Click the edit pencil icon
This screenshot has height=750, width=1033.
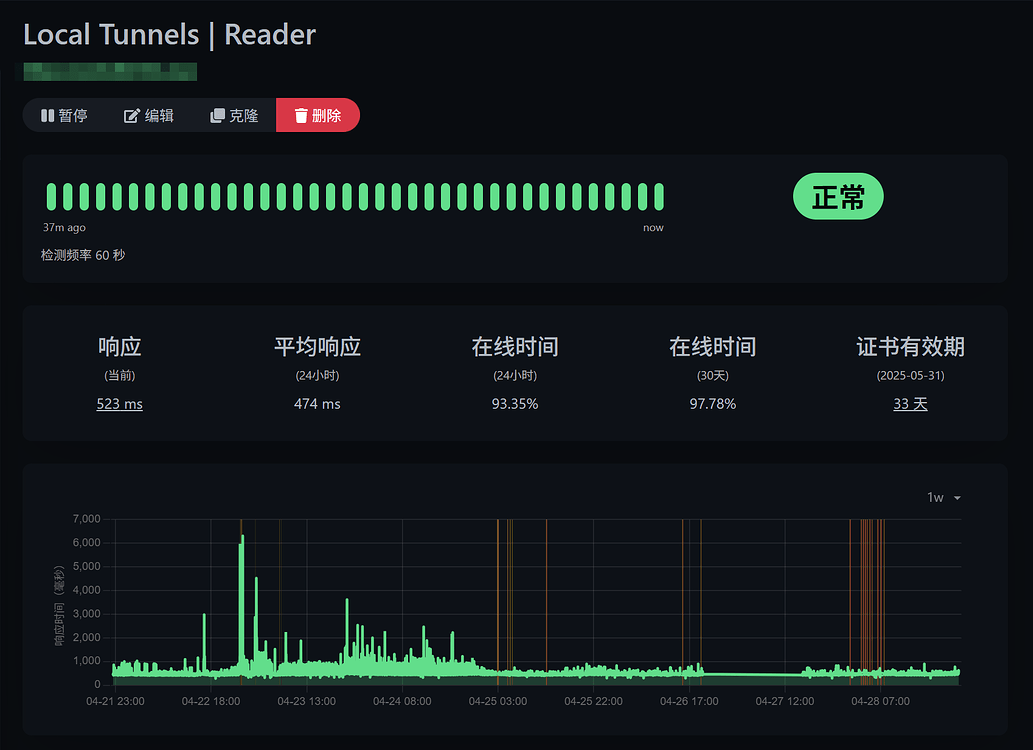[x=132, y=116]
